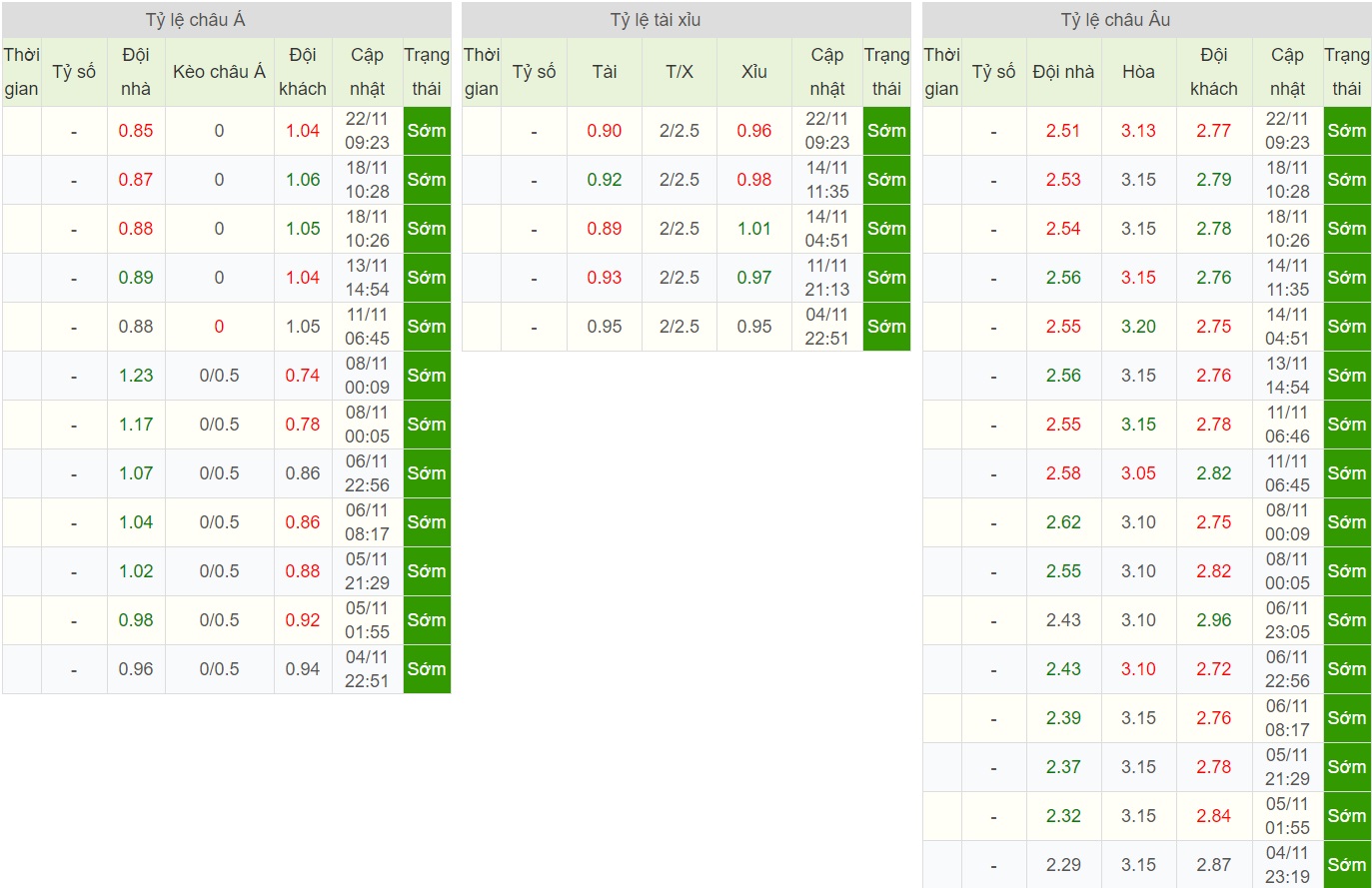The height and width of the screenshot is (888, 1372).
Task: Select Tài odds 0.90 in over/under table
Action: tap(605, 131)
